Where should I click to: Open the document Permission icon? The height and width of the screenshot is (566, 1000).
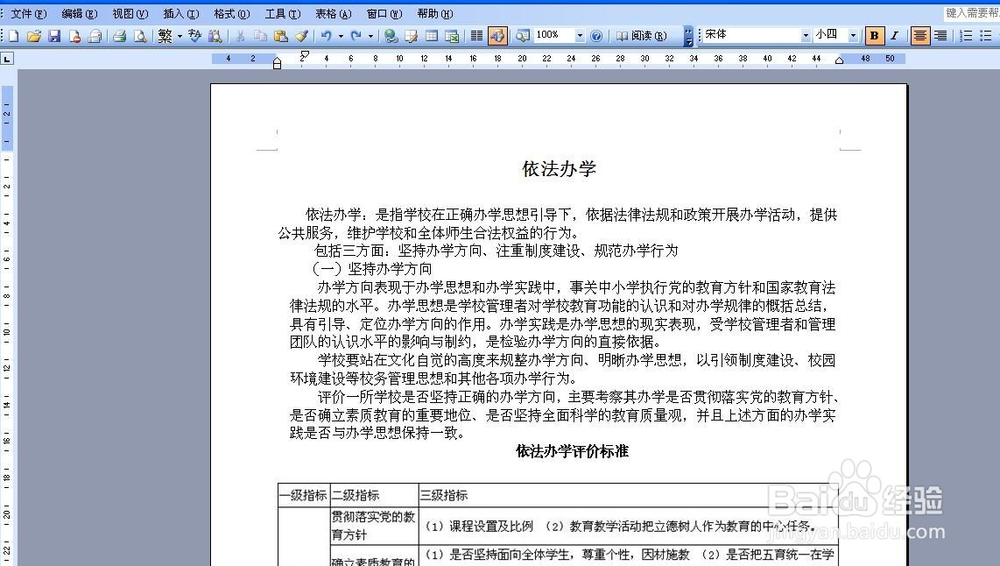pyautogui.click(x=75, y=36)
